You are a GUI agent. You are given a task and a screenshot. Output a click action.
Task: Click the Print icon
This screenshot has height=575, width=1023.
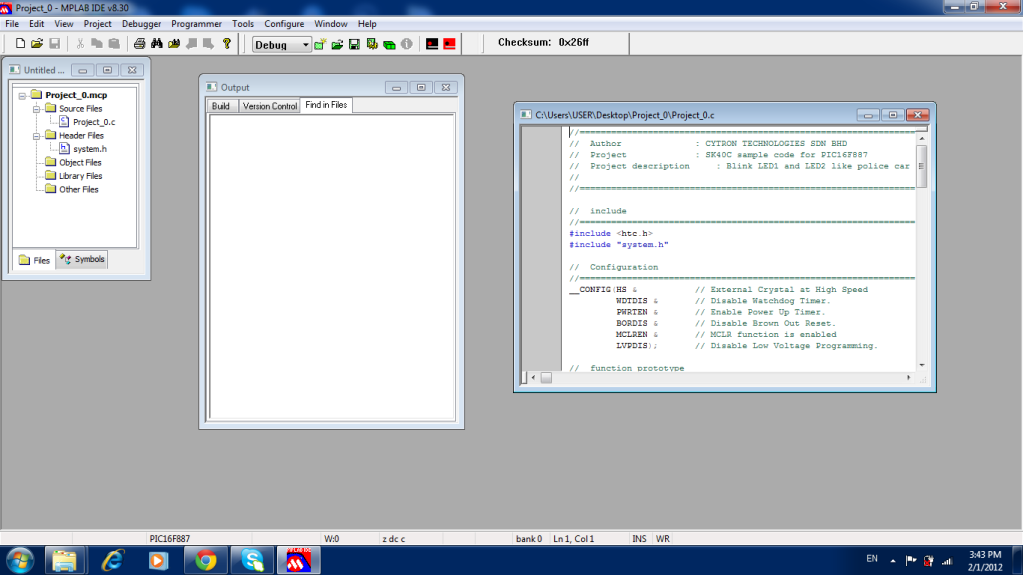click(x=139, y=44)
